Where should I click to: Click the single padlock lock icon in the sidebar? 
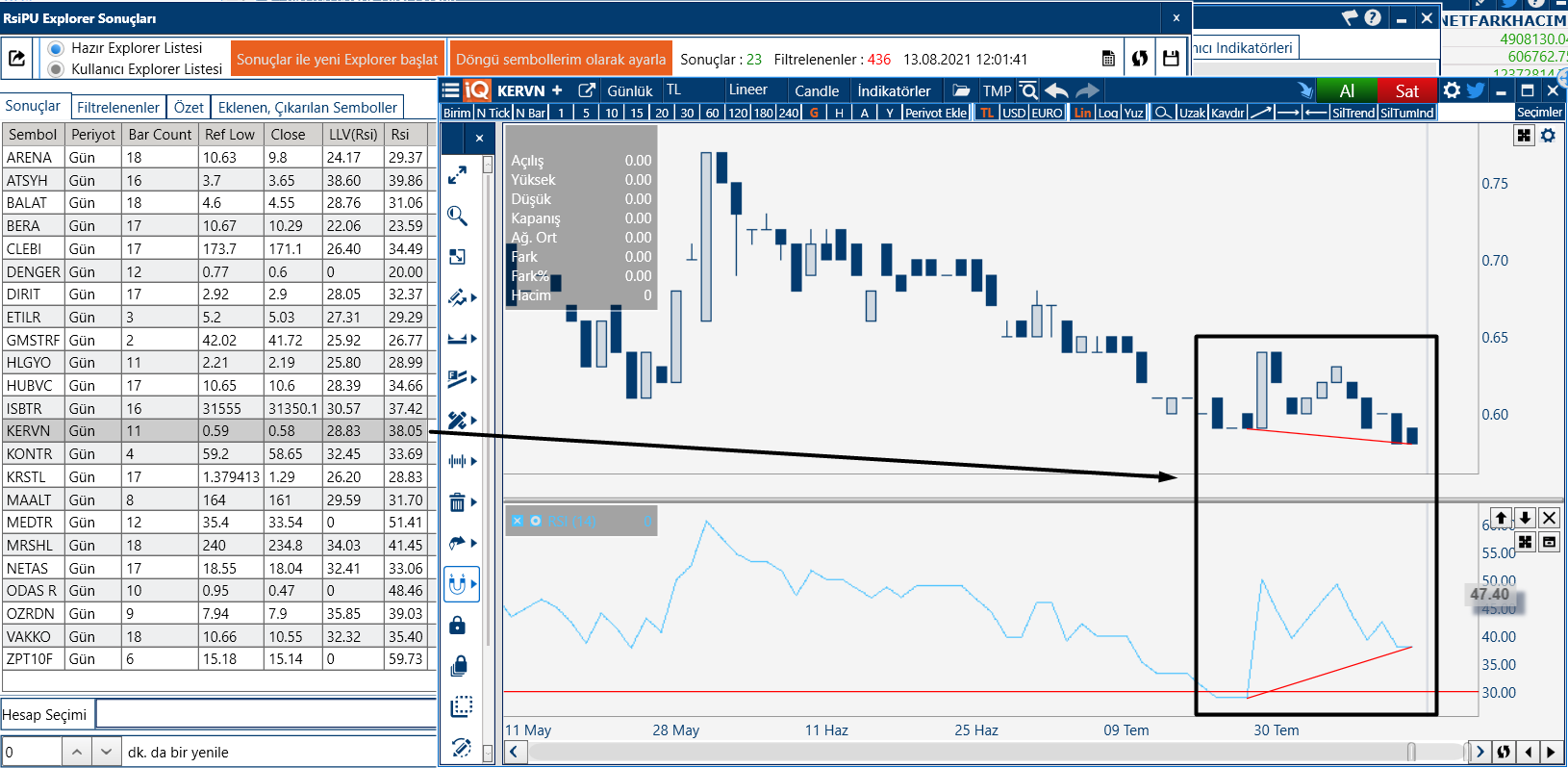[x=457, y=626]
